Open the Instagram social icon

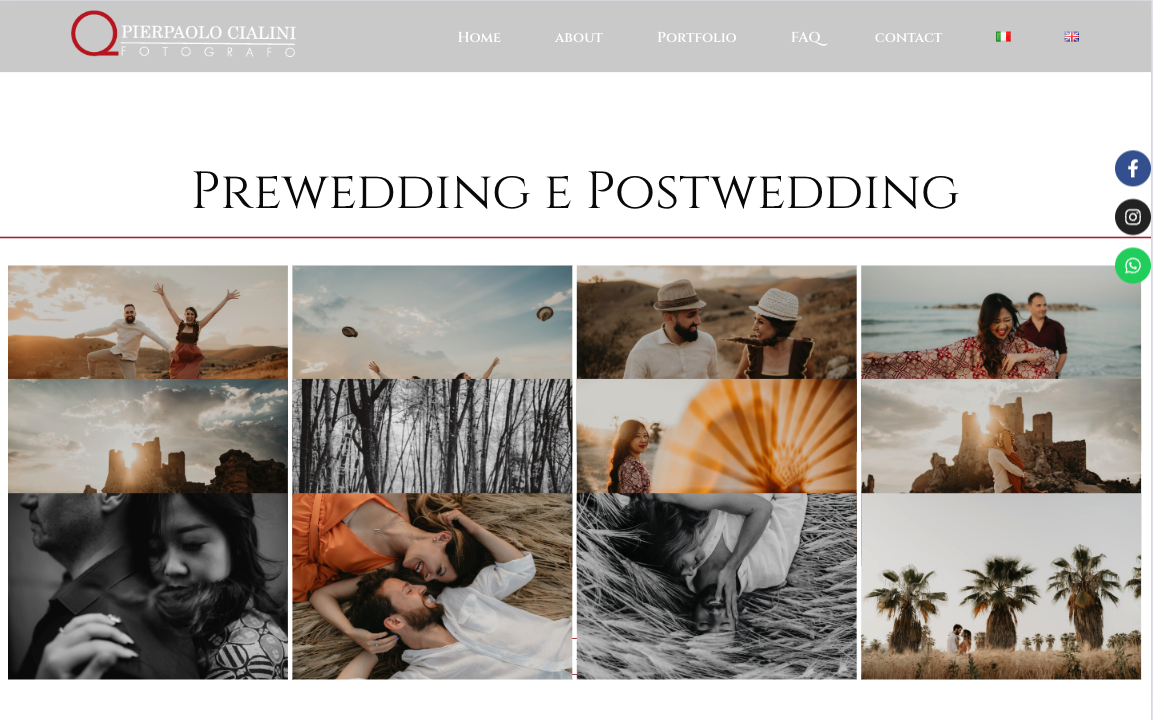(1132, 217)
